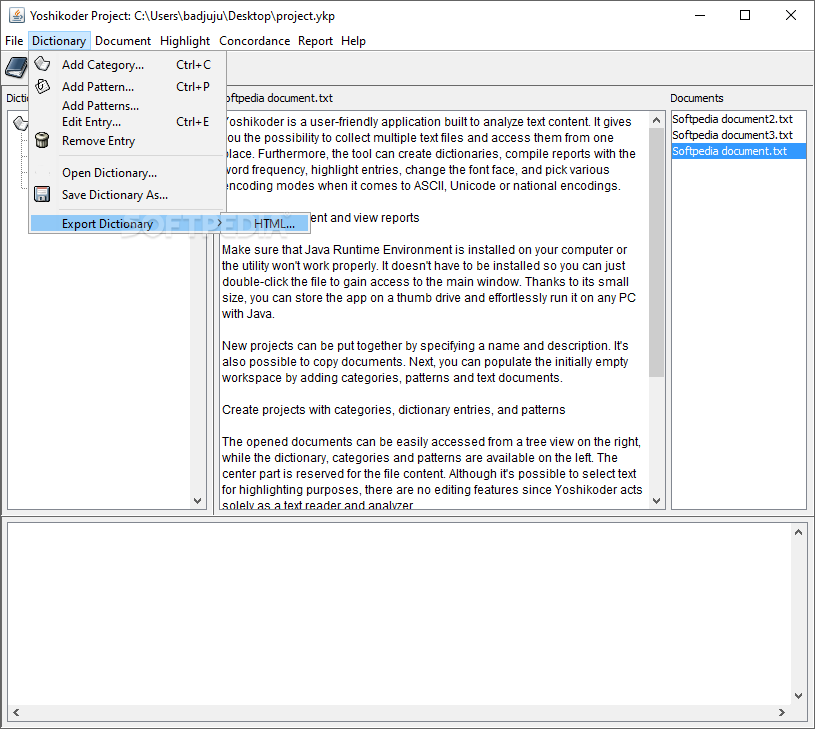Click bottom pane scroll left arrow
The height and width of the screenshot is (729, 815).
(16, 712)
